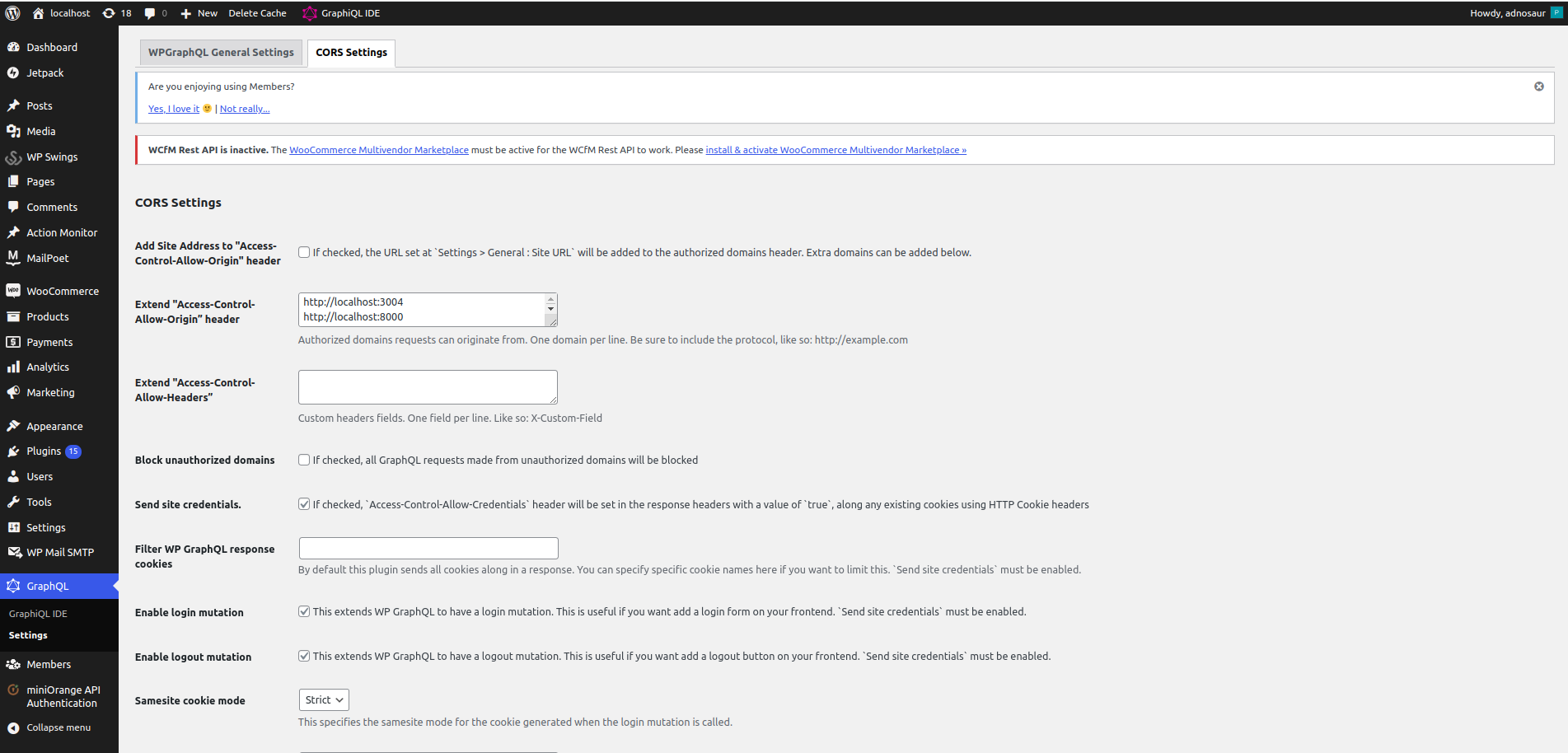Click the updates icon showing 18

point(109,13)
